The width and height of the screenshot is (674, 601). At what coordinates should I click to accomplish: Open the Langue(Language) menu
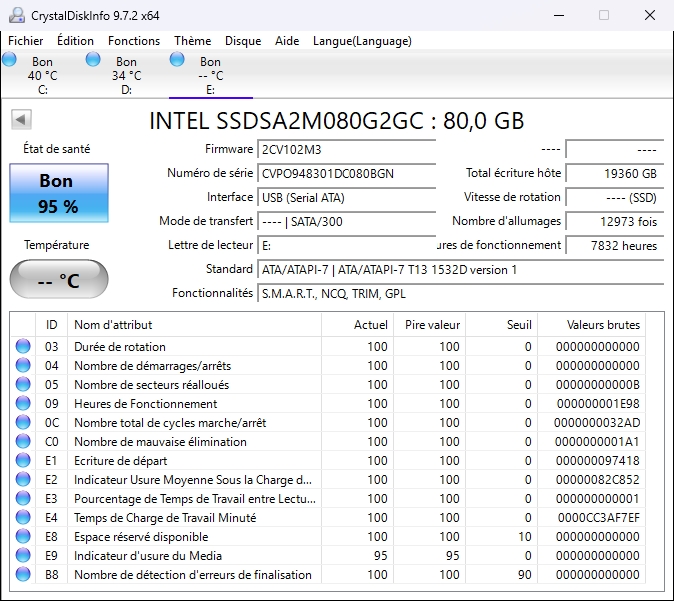362,41
